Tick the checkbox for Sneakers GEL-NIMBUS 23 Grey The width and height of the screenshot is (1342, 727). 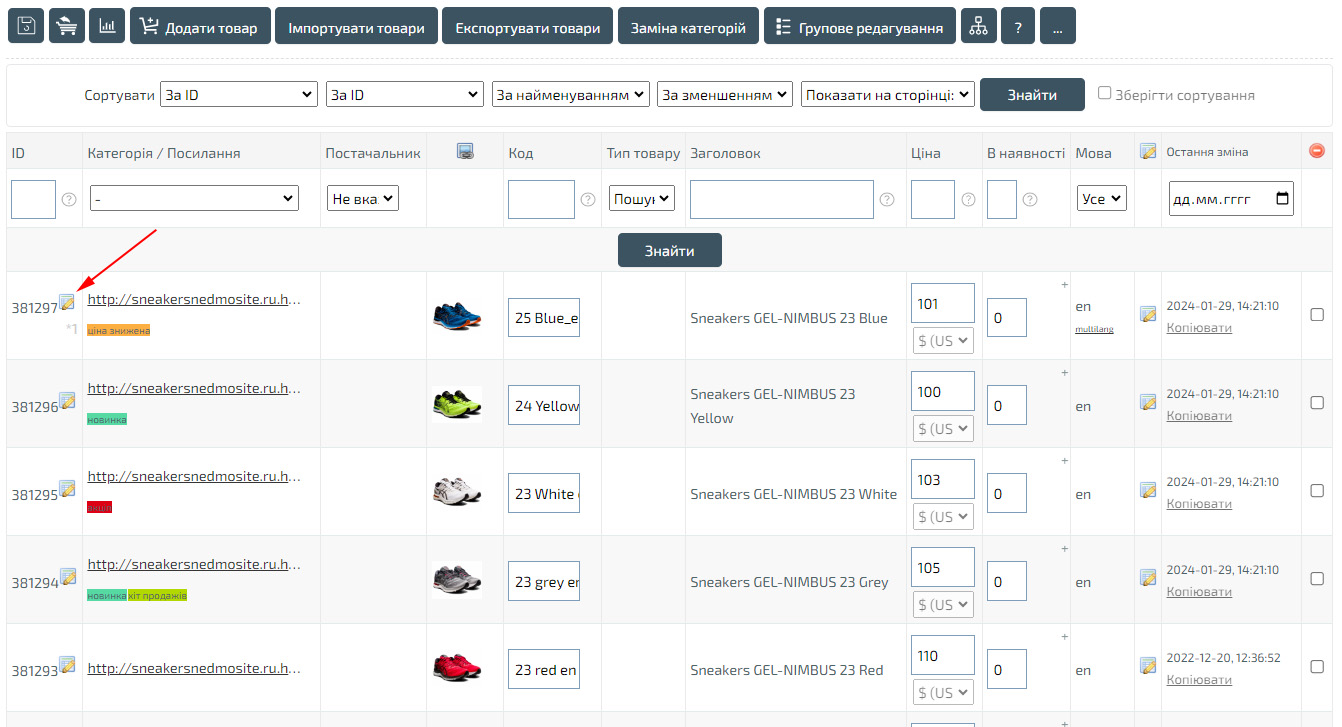pos(1316,578)
